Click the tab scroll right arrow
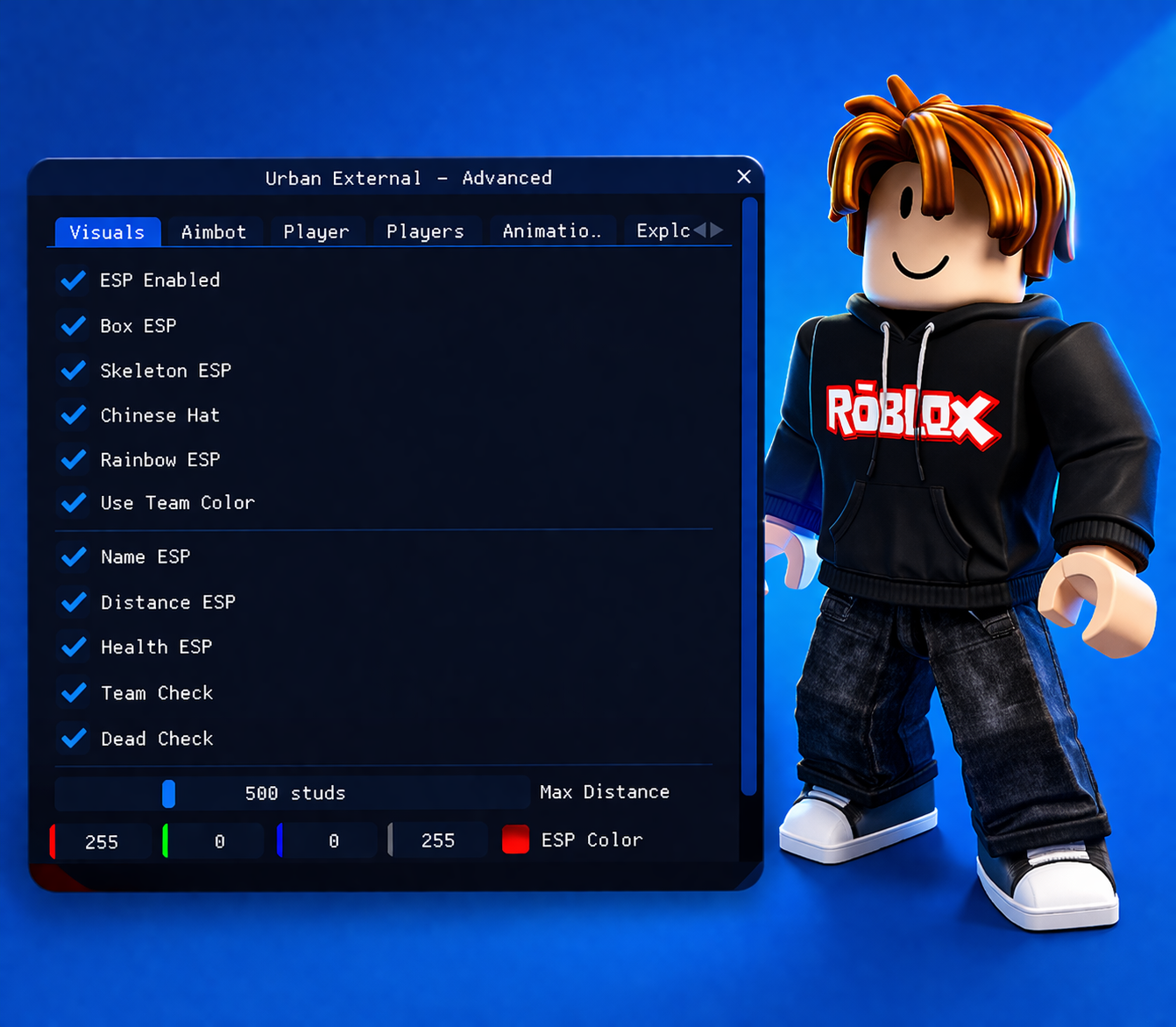This screenshot has width=1176, height=1027. point(717,230)
